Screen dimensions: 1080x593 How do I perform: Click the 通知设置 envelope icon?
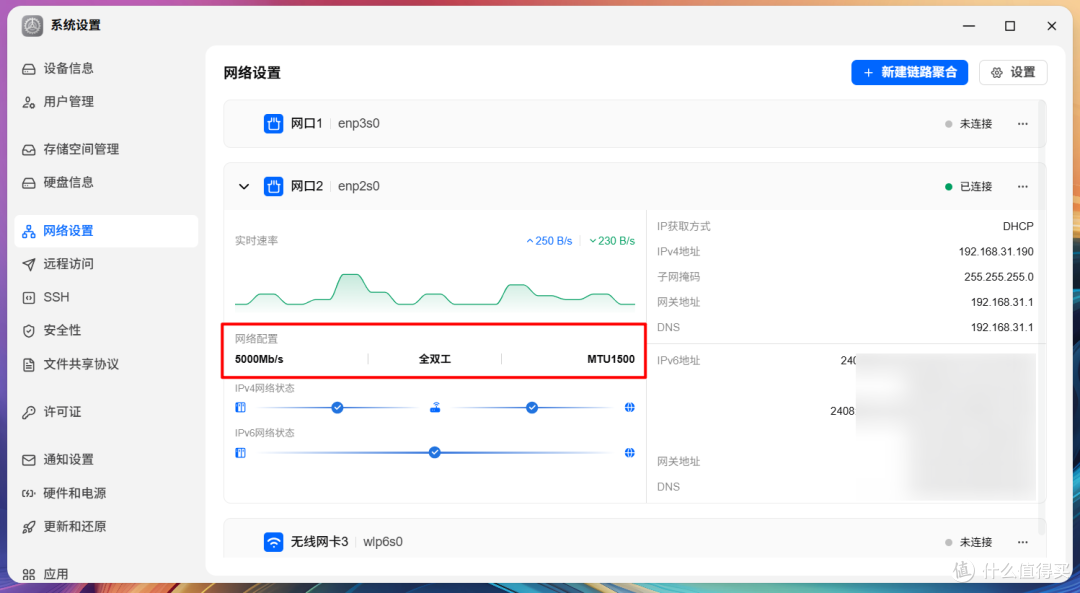pyautogui.click(x=28, y=459)
